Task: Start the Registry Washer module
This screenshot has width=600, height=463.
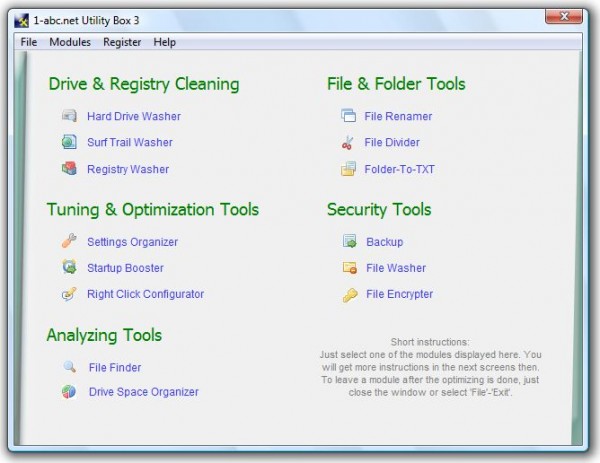Action: (x=128, y=169)
